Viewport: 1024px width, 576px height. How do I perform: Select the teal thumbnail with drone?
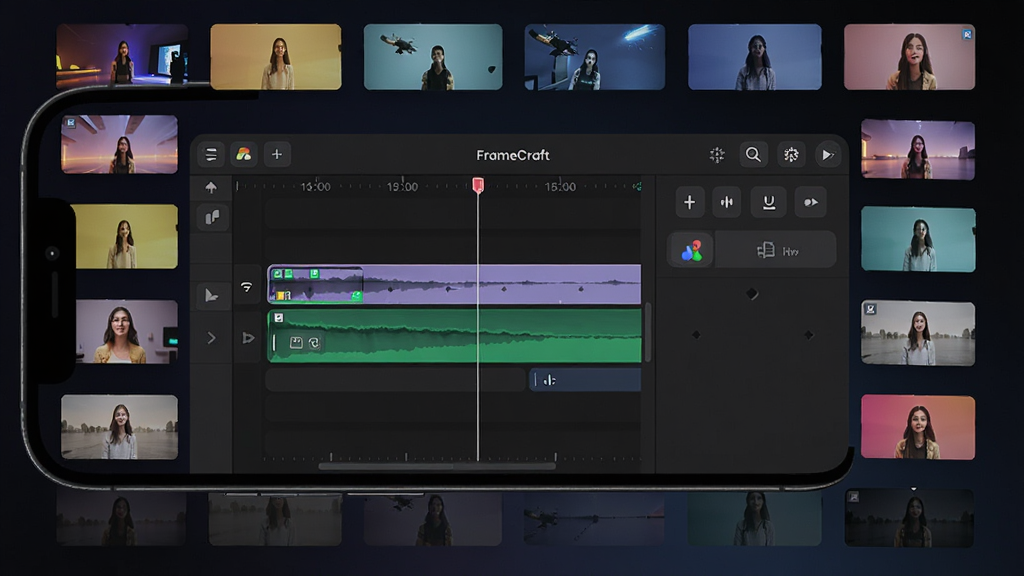point(433,57)
